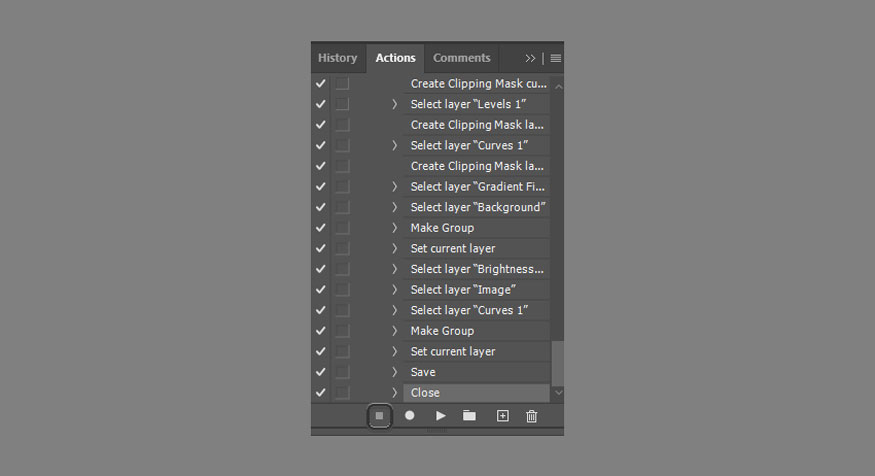Create a new action set folder
Image resolution: width=875 pixels, height=476 pixels.
pyautogui.click(x=469, y=416)
